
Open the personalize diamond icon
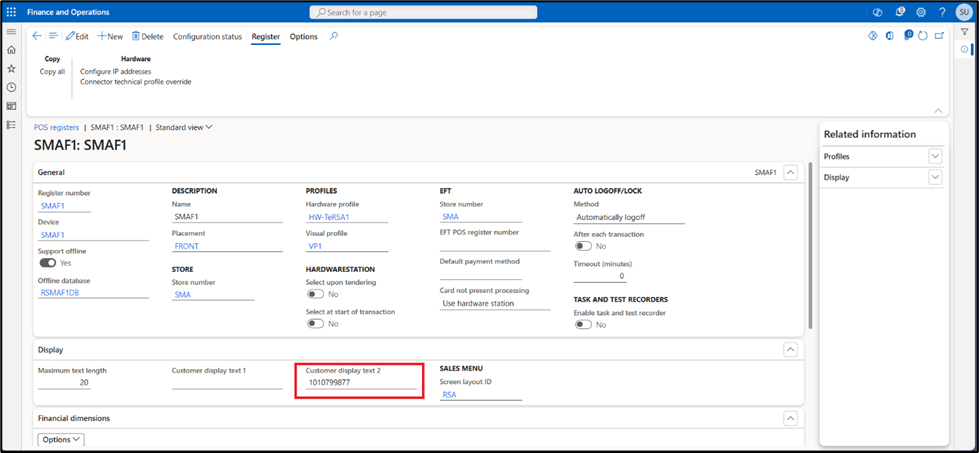(x=873, y=36)
